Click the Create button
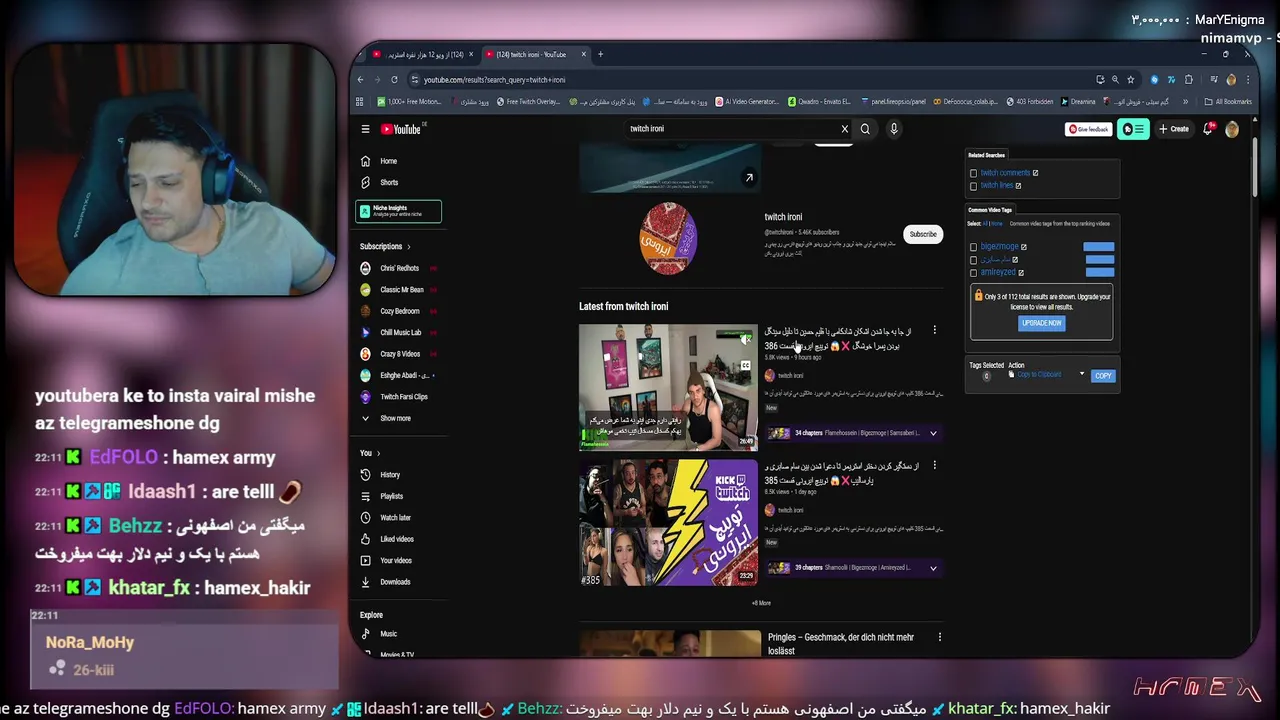Image resolution: width=1280 pixels, height=720 pixels. (1175, 129)
